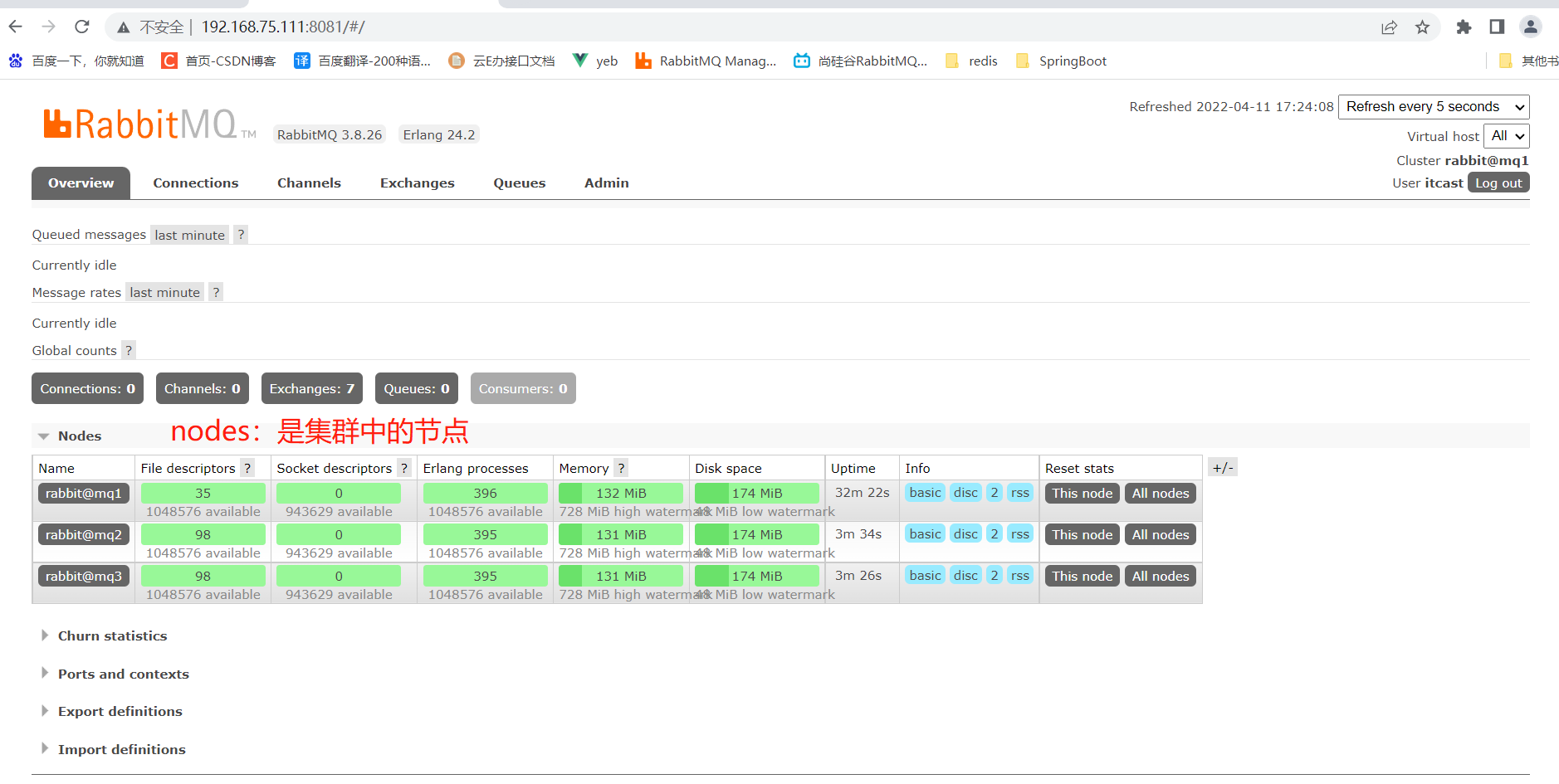Open help for File descriptors column

(x=247, y=468)
